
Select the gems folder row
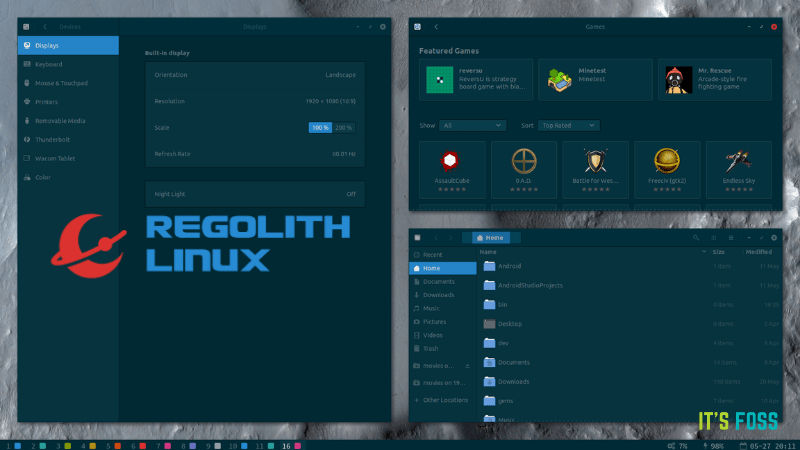[630, 401]
